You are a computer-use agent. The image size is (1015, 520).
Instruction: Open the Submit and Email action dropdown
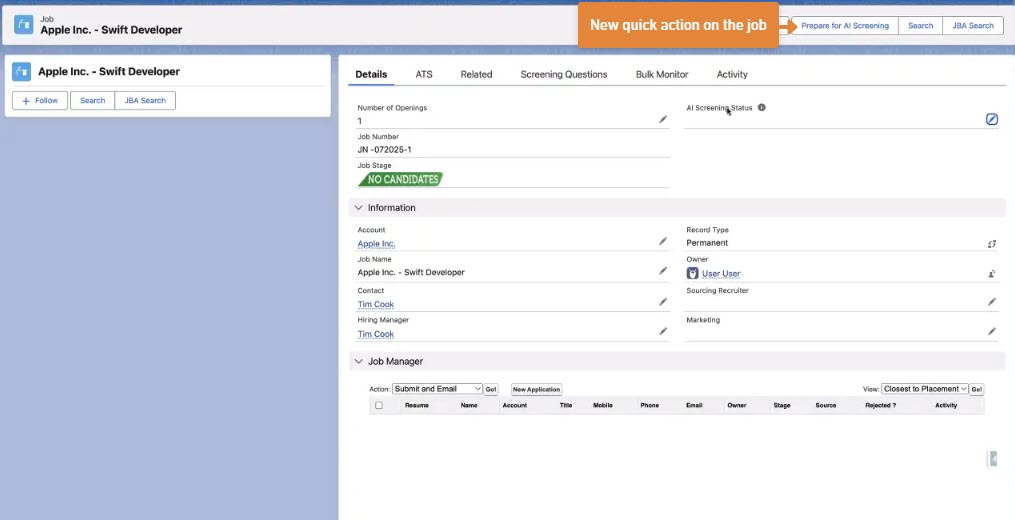tap(437, 389)
